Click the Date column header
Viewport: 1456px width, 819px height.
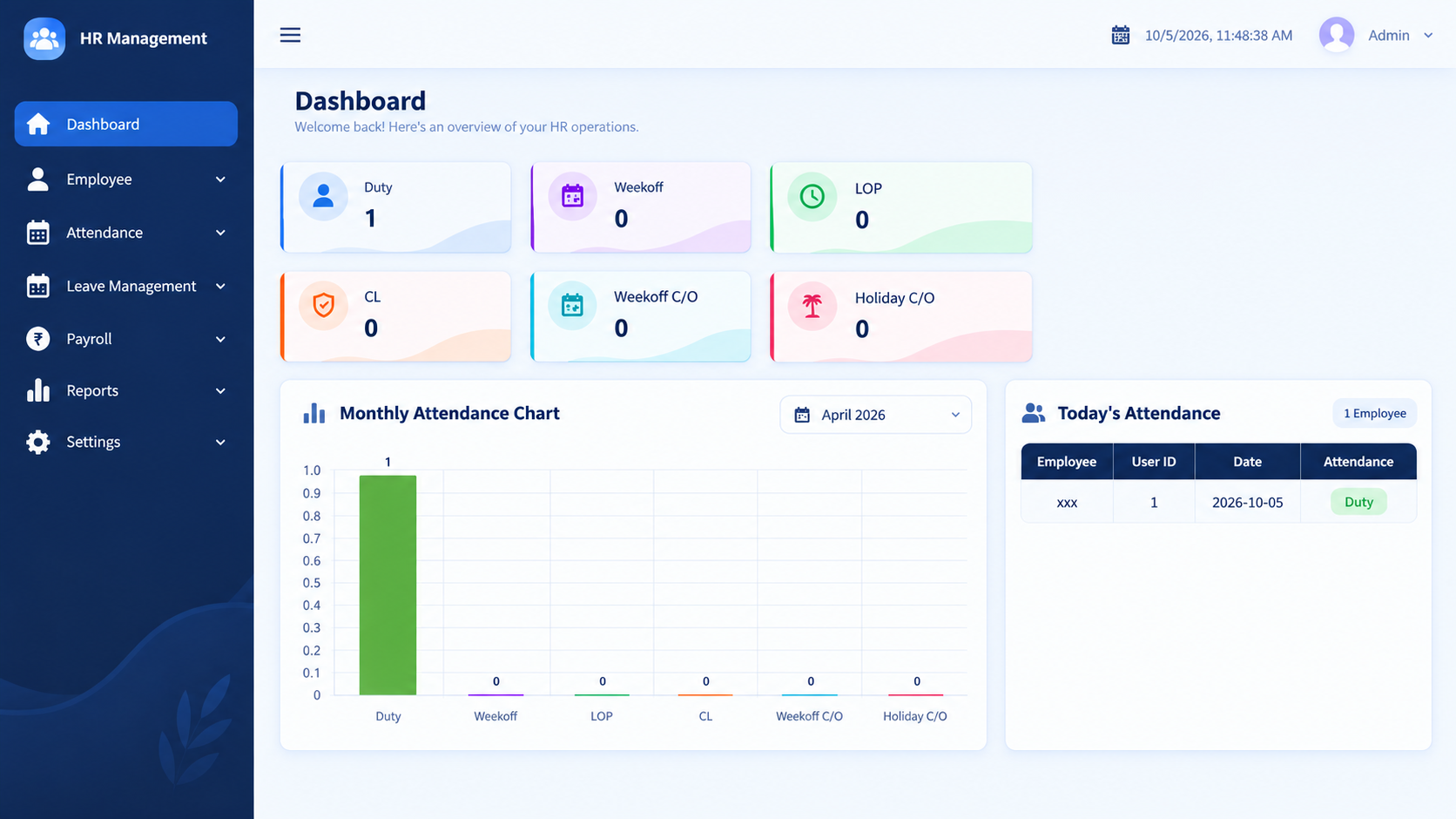click(x=1247, y=462)
